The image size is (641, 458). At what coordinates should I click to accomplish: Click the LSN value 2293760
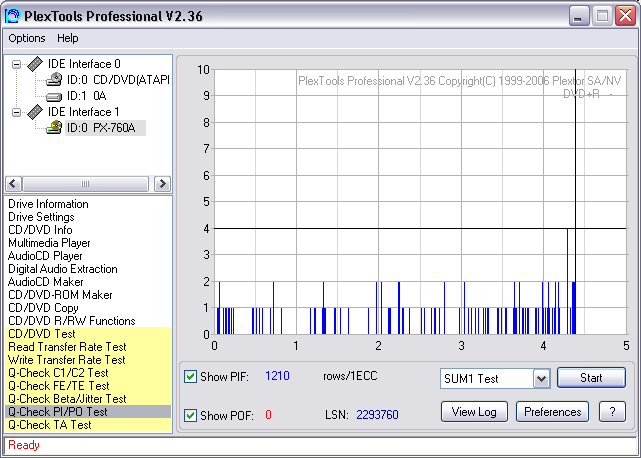(x=377, y=415)
